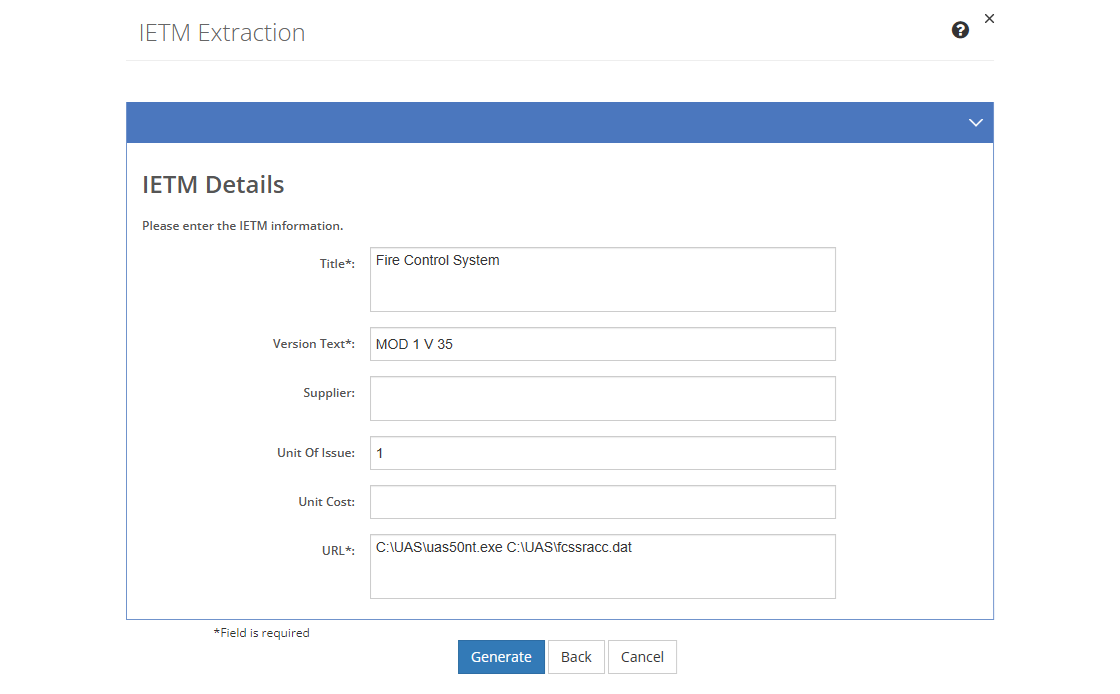Click the question mark help button
The width and height of the screenshot is (1120, 694).
(x=960, y=30)
